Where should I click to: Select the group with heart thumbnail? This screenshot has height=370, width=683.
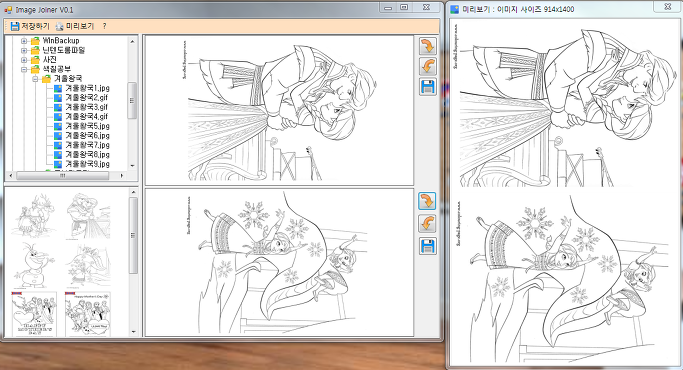34,314
